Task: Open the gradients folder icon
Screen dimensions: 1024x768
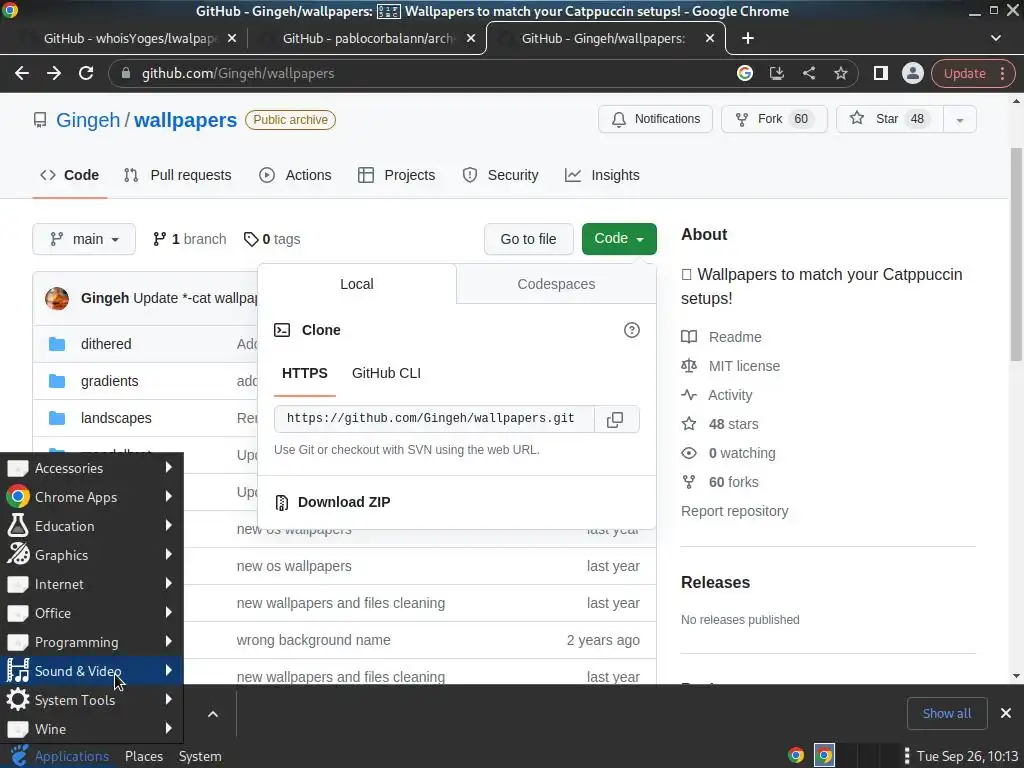Action: [x=57, y=381]
